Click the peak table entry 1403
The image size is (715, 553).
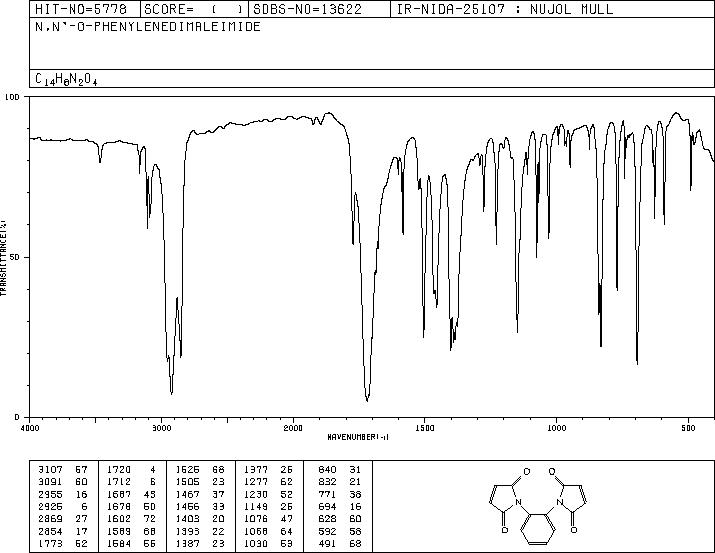click(x=187, y=519)
